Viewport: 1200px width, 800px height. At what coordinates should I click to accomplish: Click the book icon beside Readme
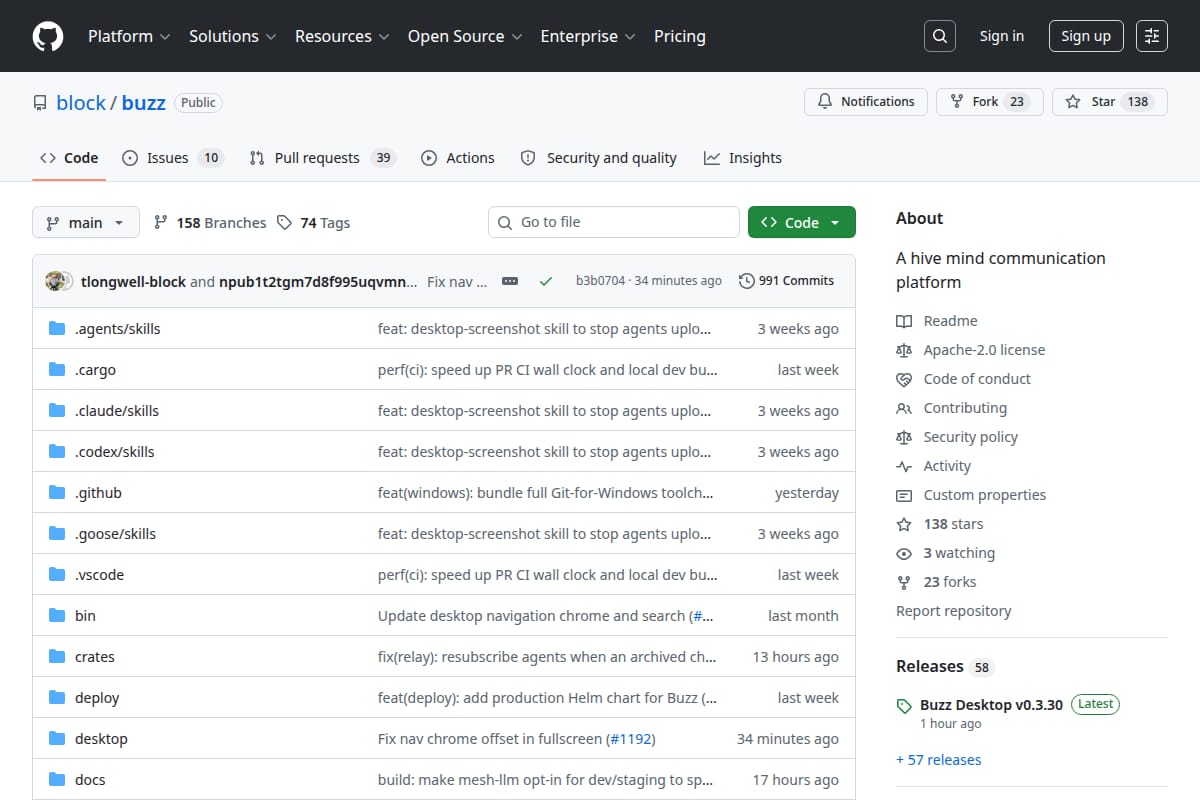(x=904, y=321)
